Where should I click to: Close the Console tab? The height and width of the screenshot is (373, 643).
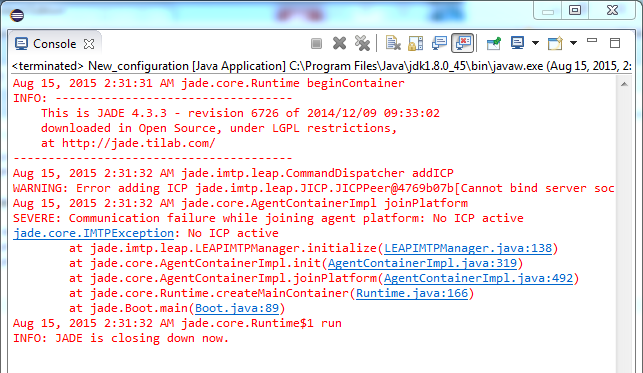[89, 44]
